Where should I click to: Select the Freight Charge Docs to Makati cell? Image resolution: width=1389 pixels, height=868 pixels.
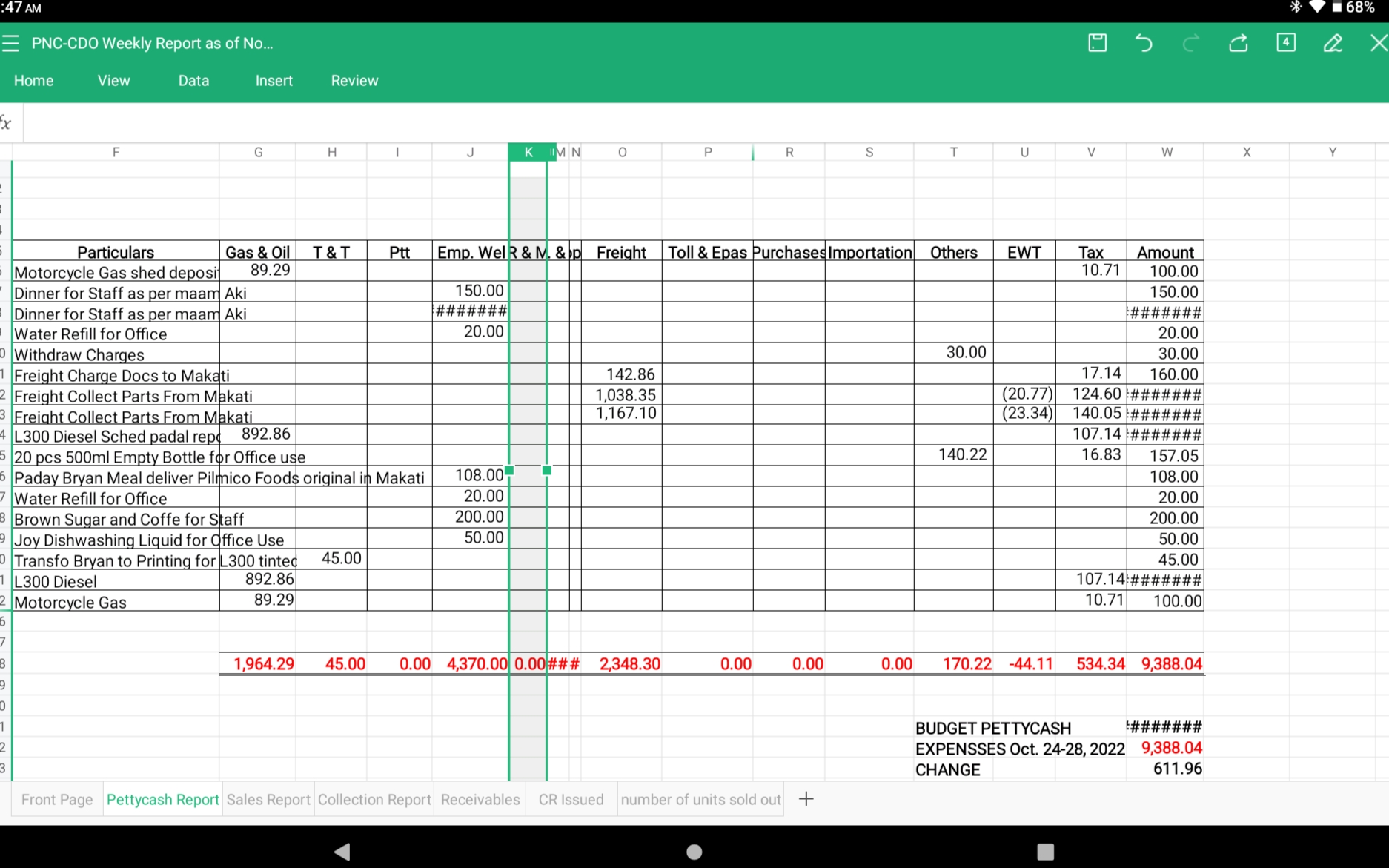(x=116, y=375)
